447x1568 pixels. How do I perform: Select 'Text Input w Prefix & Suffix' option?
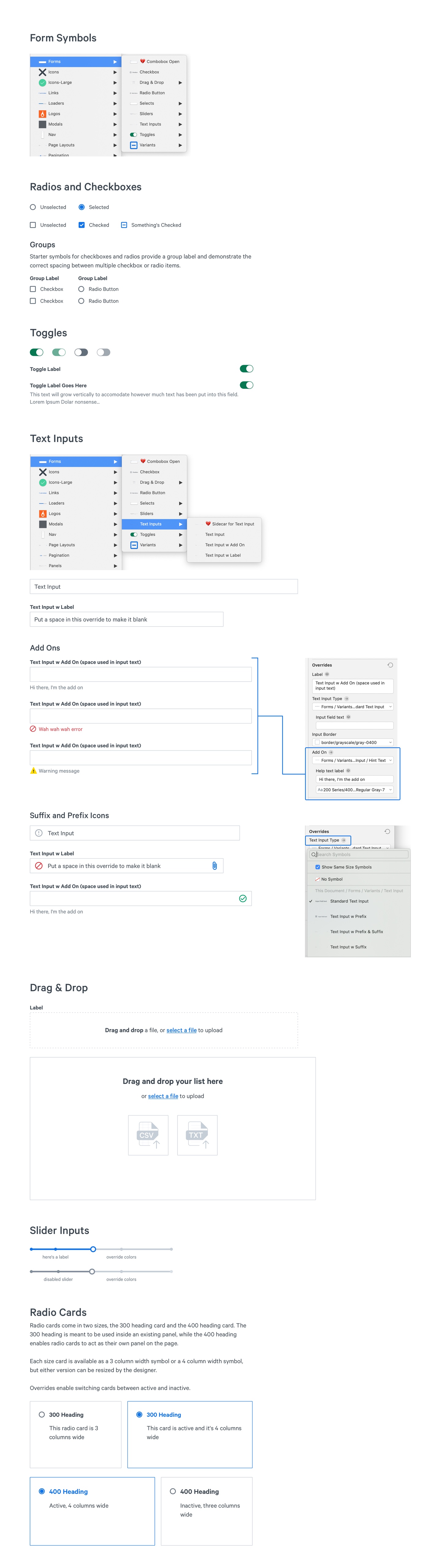356,931
